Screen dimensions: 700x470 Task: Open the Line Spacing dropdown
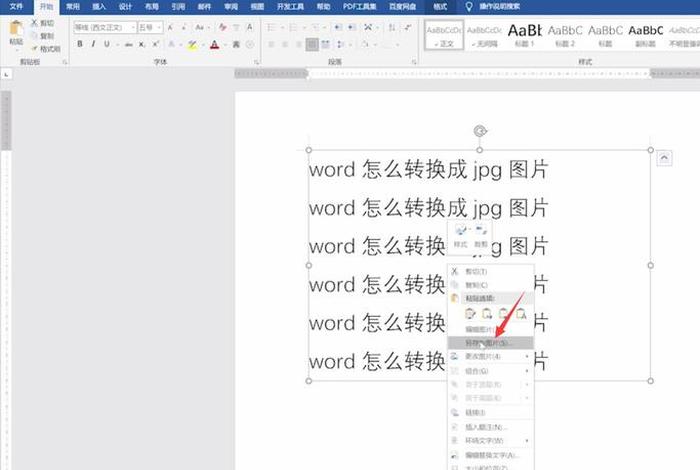pyautogui.click(x=342, y=44)
